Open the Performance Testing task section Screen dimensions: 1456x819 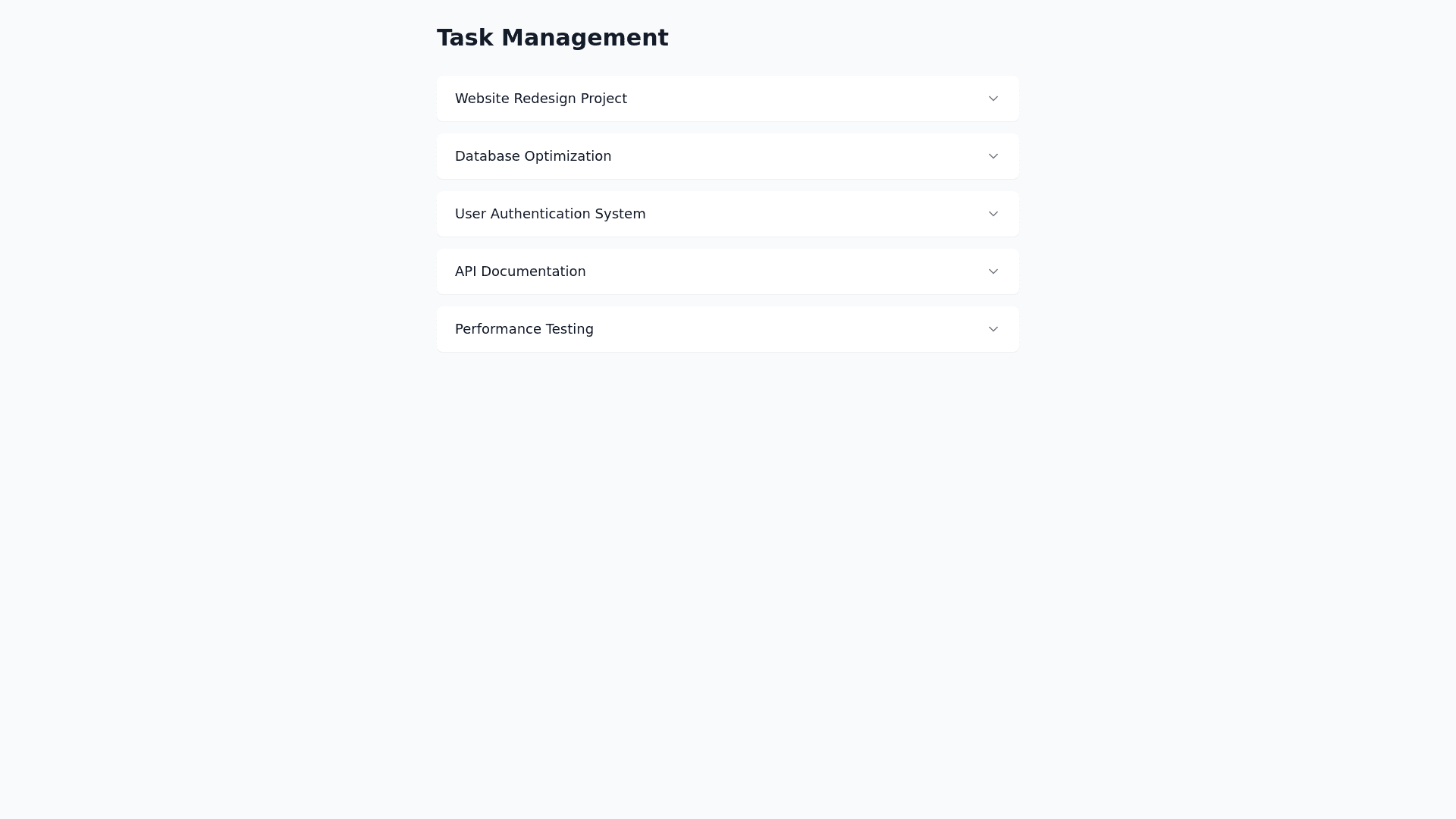[728, 329]
